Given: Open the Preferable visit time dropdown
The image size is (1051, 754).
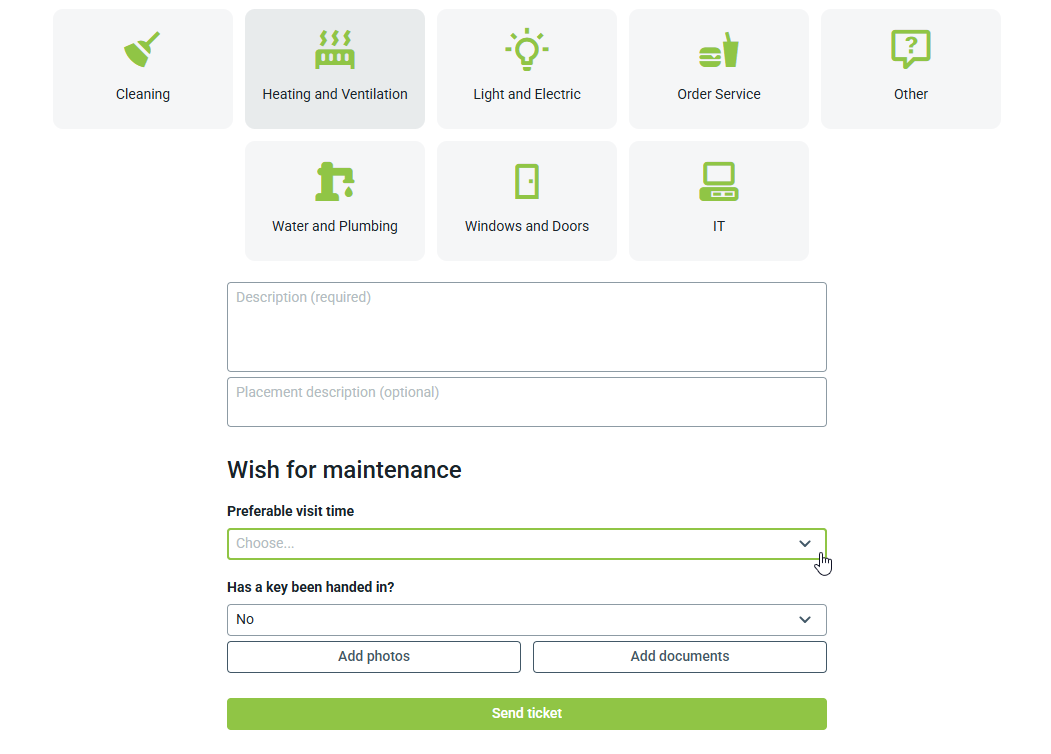Looking at the screenshot, I should pos(510,544).
